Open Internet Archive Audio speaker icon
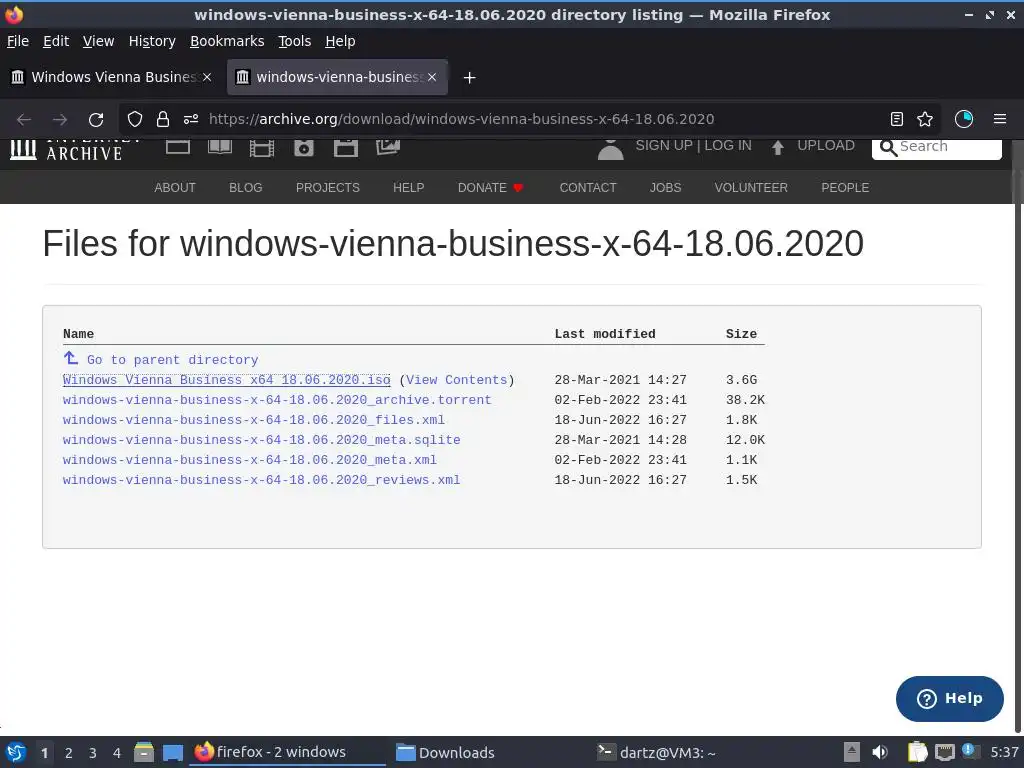1024x768 pixels. [x=304, y=148]
